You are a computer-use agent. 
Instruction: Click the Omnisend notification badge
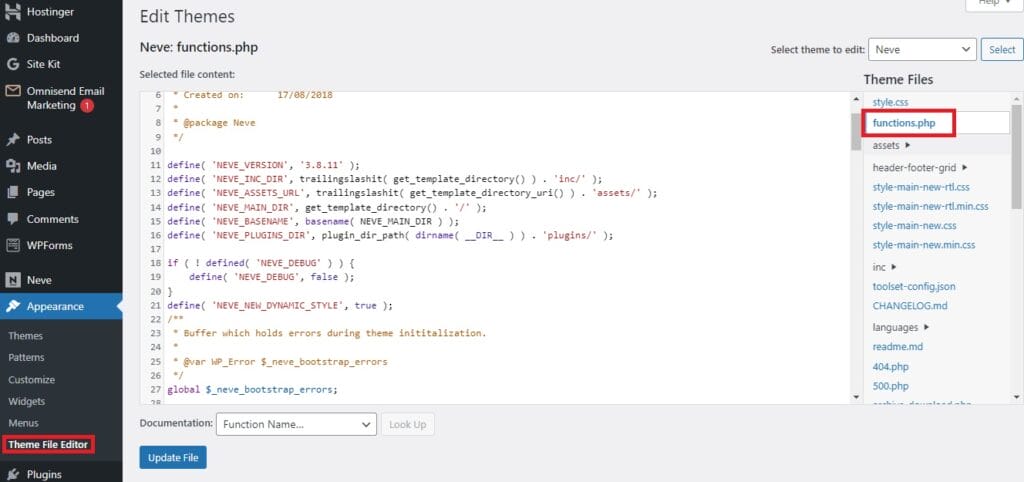(x=87, y=105)
